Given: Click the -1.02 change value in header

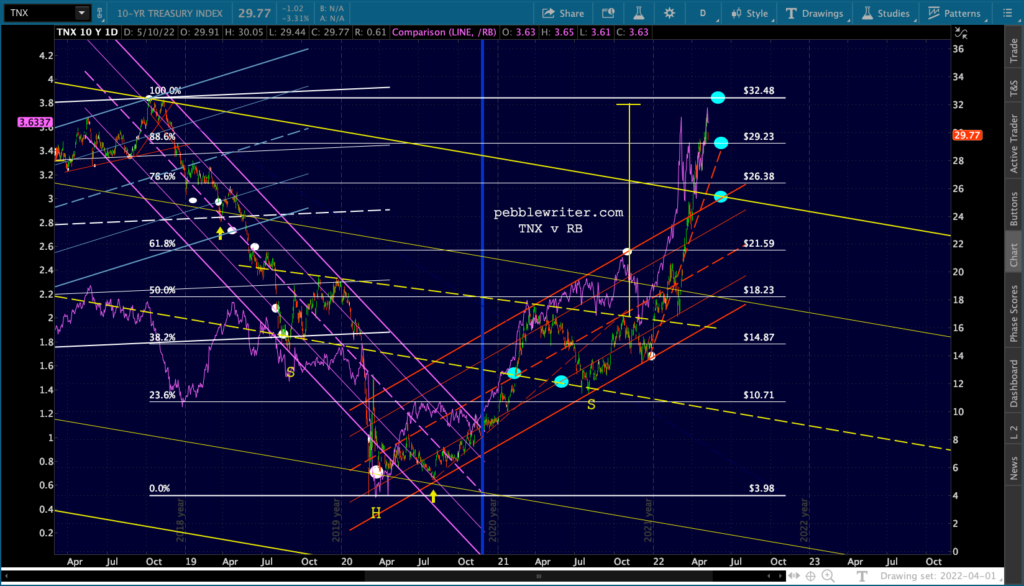Looking at the screenshot, I should coord(293,8).
